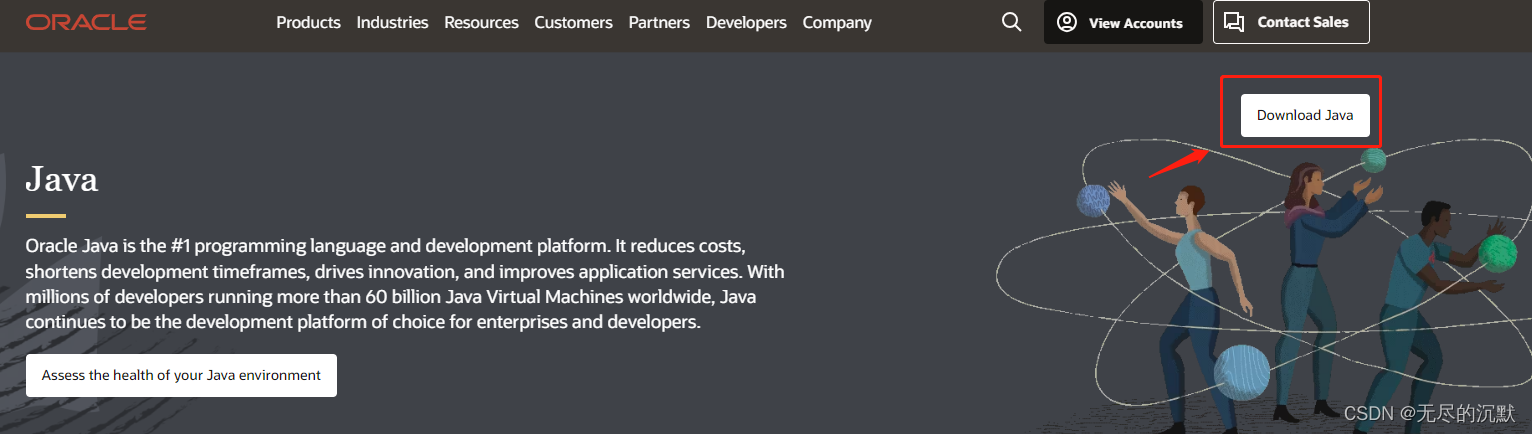Open the Company menu
The image size is (1532, 434).
point(837,22)
